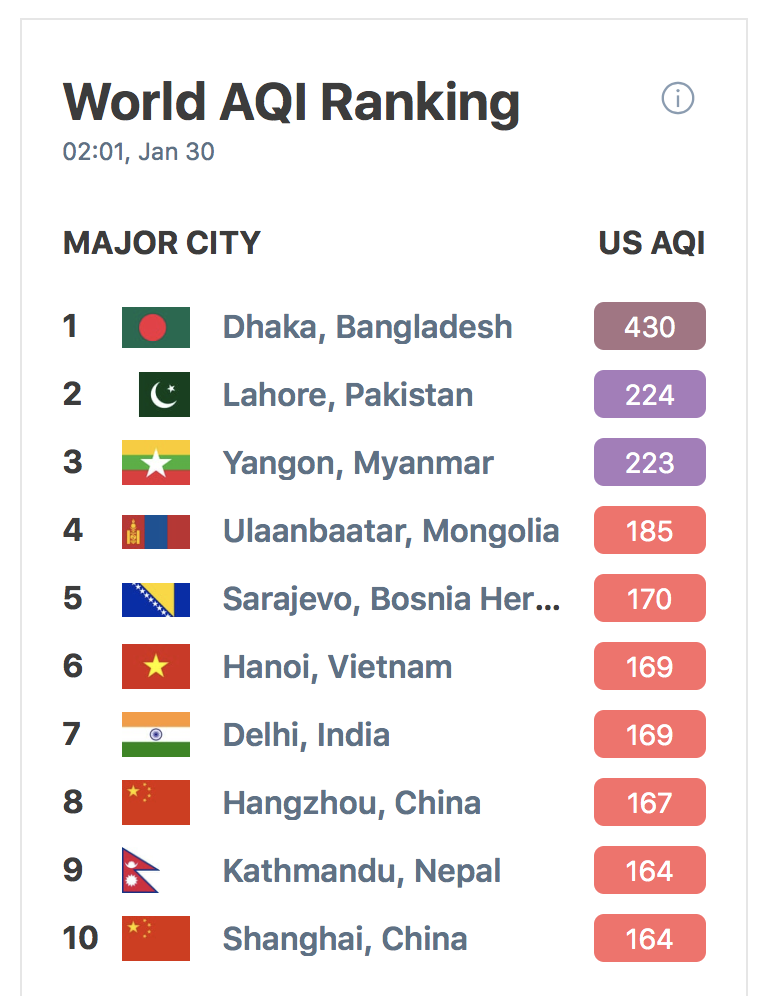Open Ulaanbaatar, Mongolia city page
Image resolution: width=760 pixels, height=996 pixels.
[391, 531]
